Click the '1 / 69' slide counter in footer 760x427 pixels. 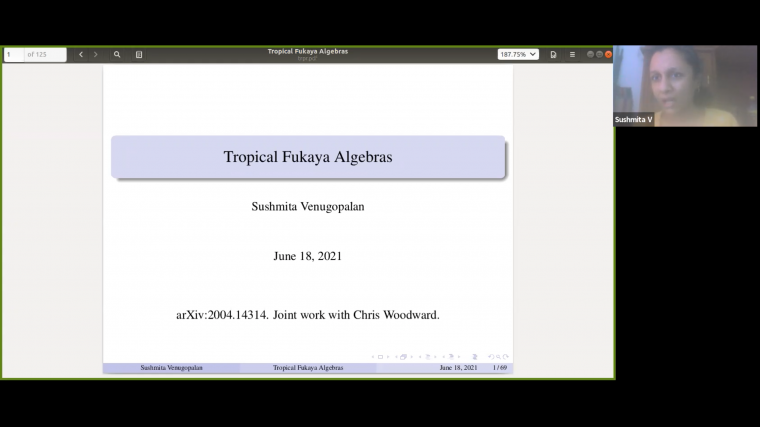[500, 368]
